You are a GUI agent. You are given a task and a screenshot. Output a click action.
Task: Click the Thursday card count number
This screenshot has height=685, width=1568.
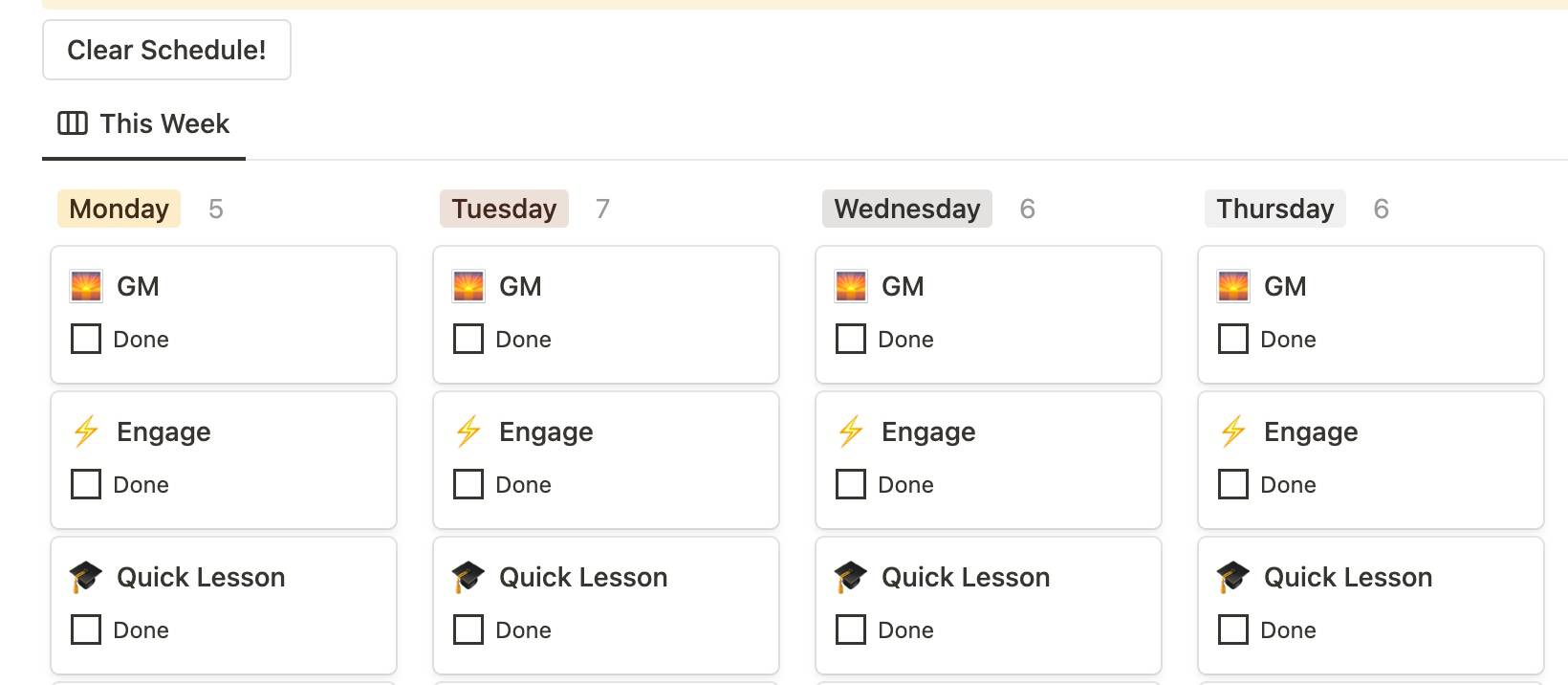tap(1381, 209)
